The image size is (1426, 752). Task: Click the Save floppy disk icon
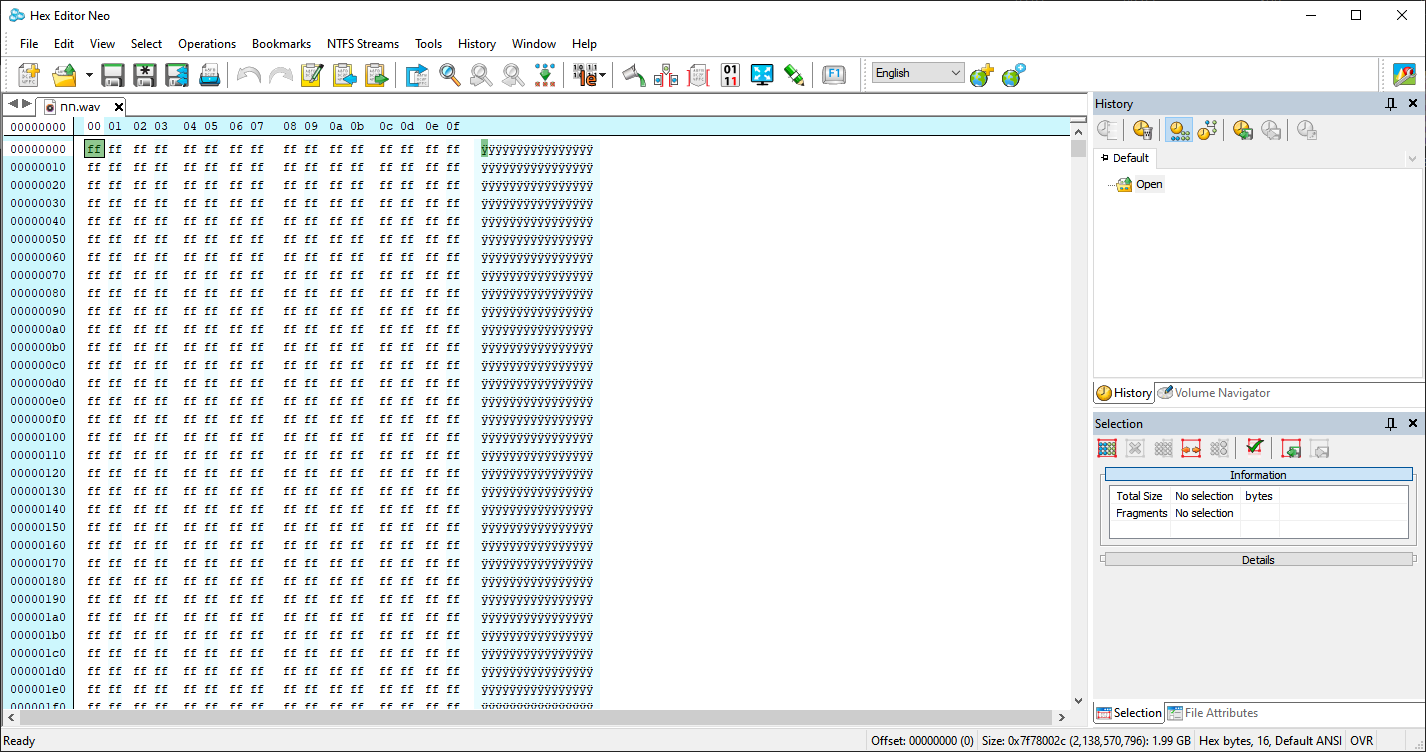pyautogui.click(x=113, y=75)
